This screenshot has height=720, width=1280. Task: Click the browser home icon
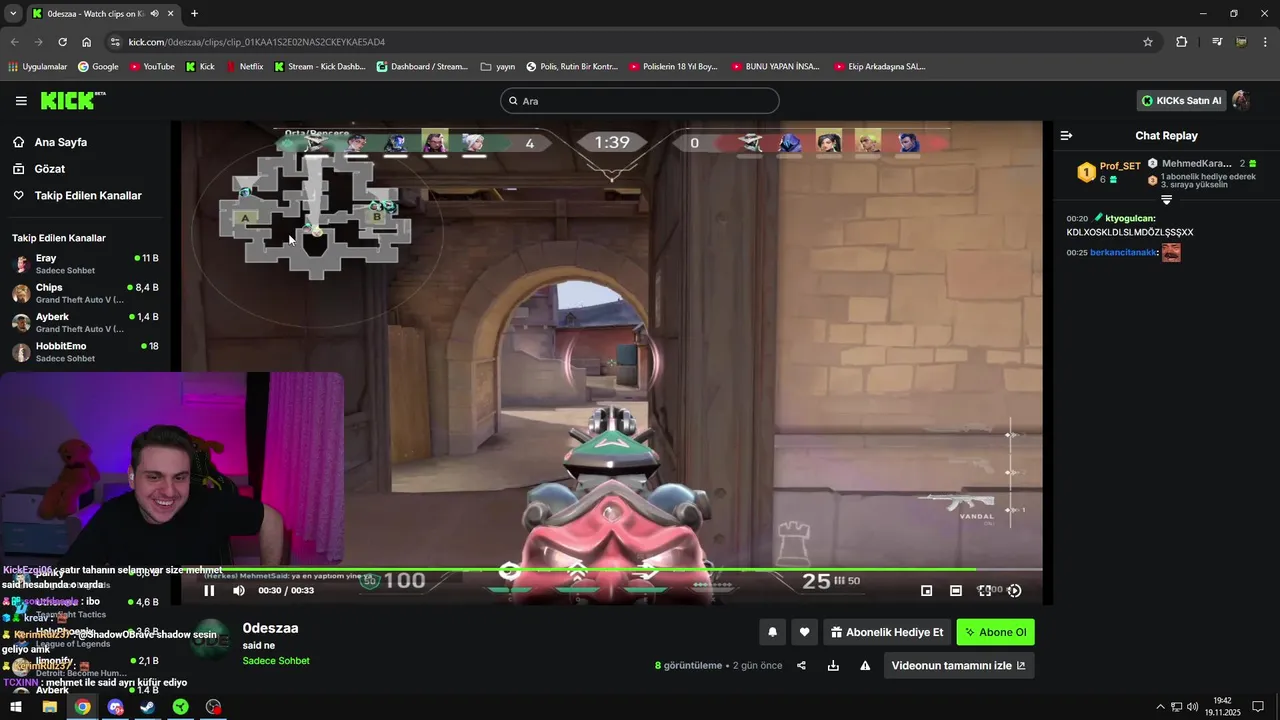[x=87, y=42]
